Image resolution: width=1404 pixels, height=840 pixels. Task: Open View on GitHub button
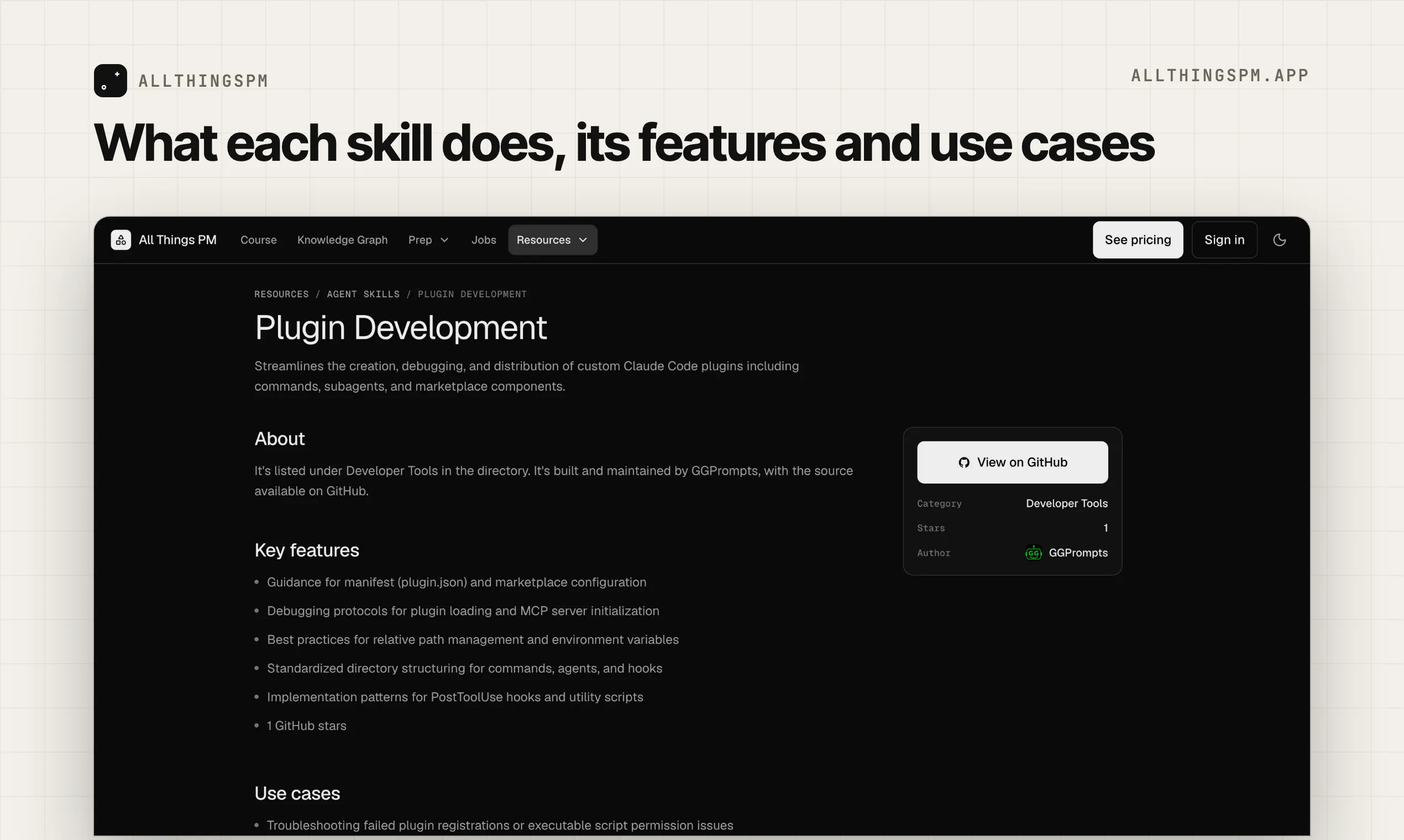(1012, 462)
